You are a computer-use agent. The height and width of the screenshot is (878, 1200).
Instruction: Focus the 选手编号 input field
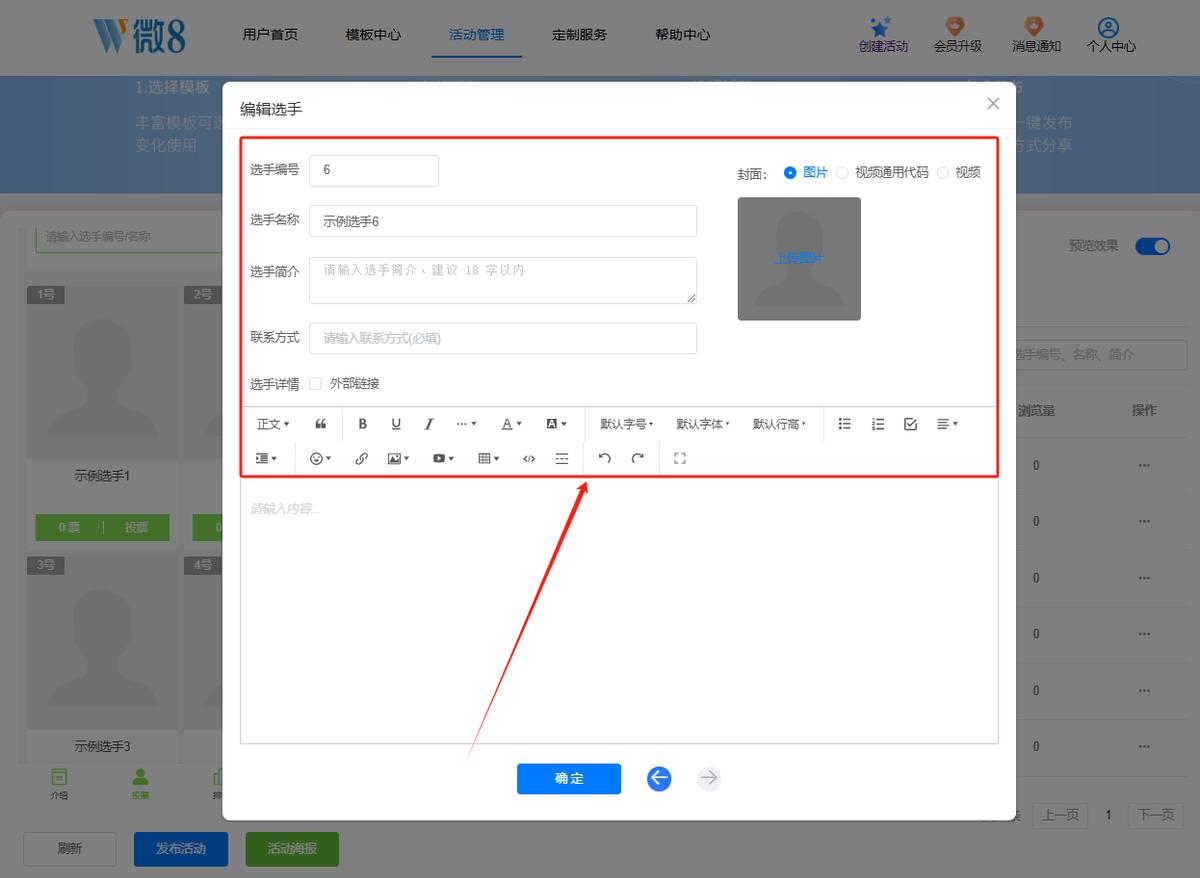374,170
